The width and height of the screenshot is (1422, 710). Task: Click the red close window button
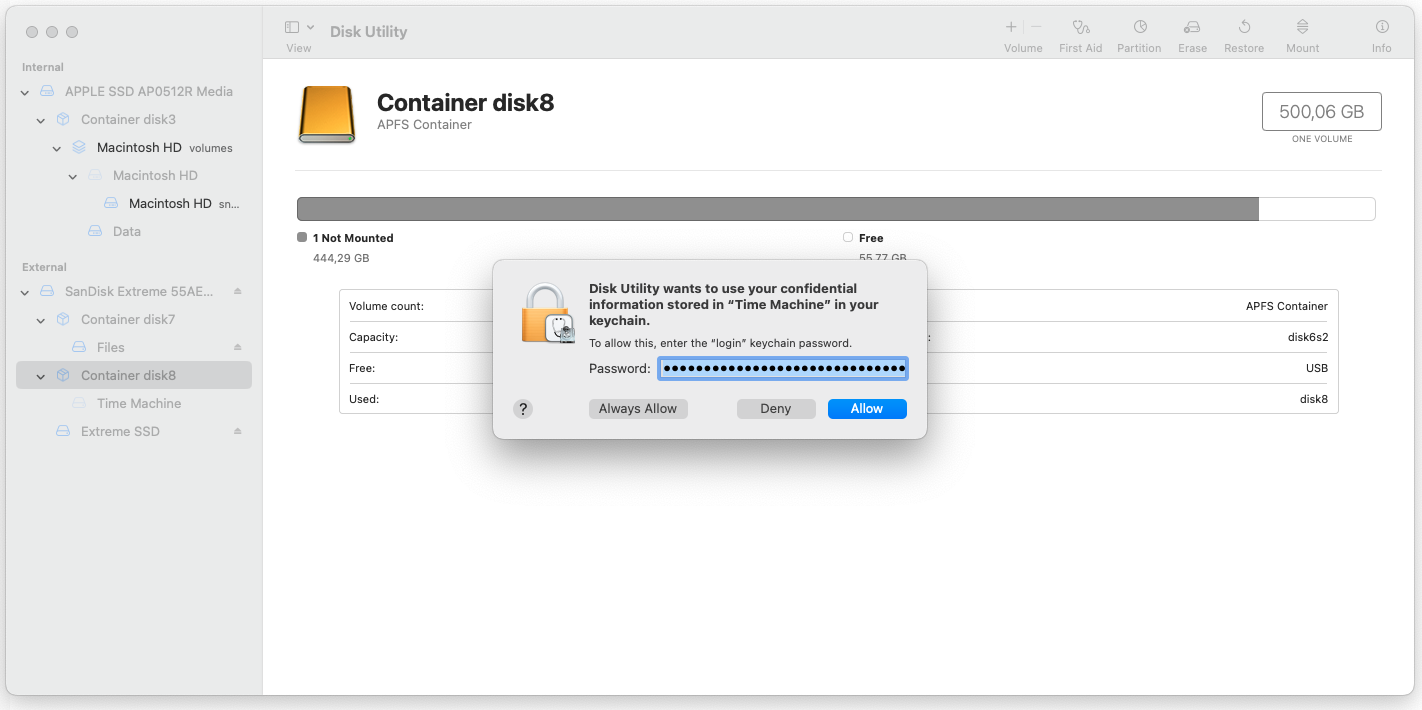coord(32,32)
